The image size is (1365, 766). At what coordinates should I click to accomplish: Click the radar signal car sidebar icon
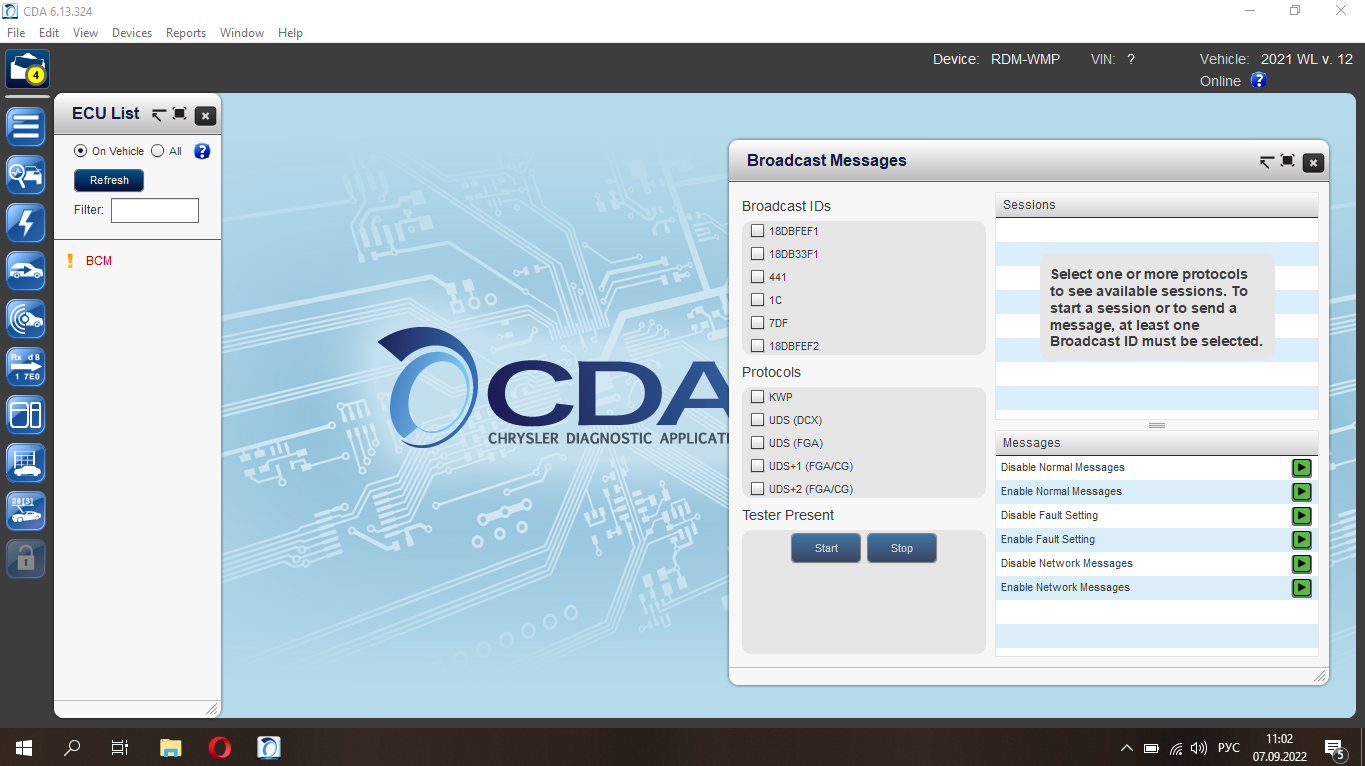pyautogui.click(x=26, y=319)
